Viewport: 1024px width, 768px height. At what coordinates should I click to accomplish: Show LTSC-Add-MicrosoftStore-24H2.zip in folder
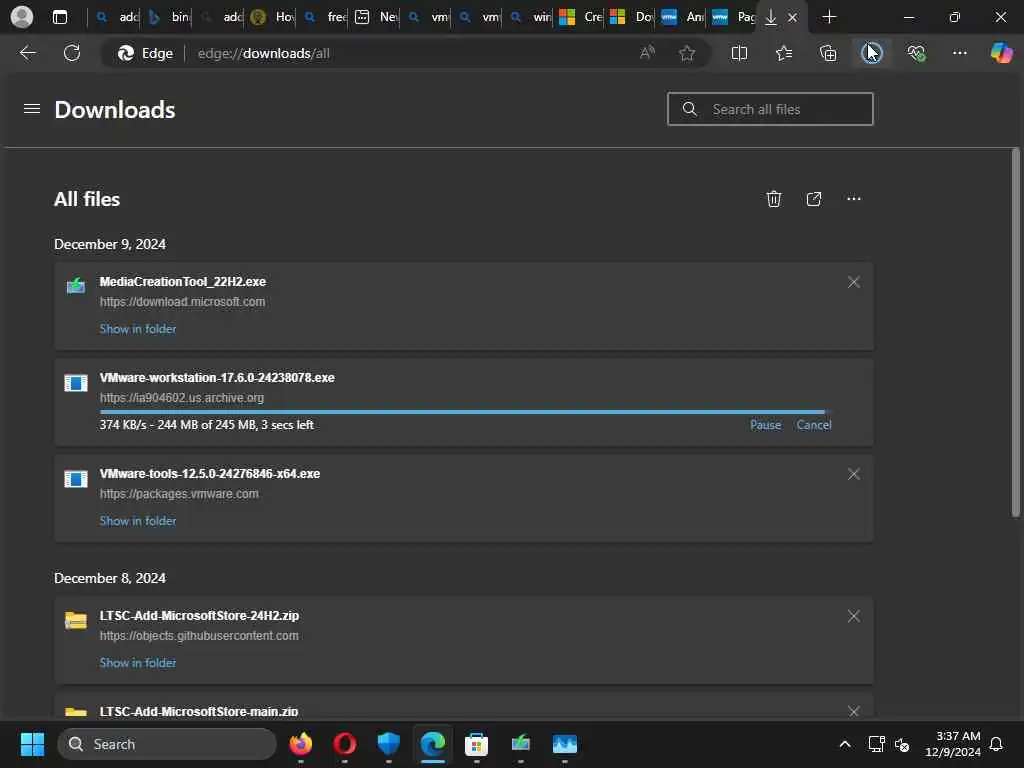pyautogui.click(x=138, y=662)
